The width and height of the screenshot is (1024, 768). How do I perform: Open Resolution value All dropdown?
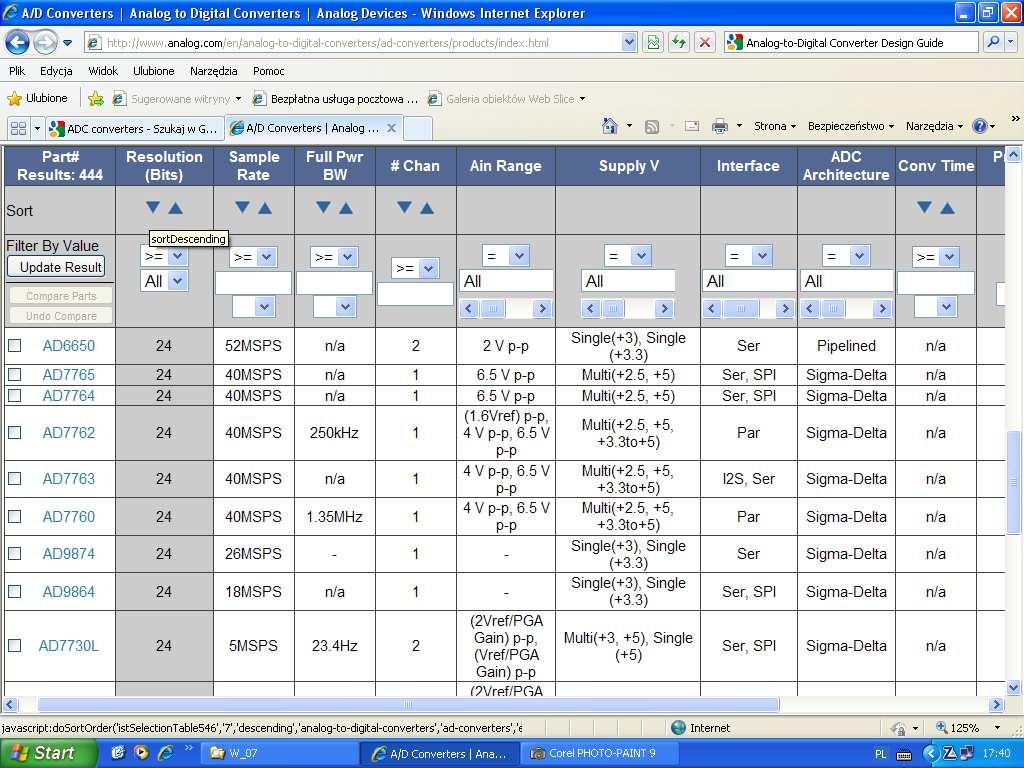164,281
